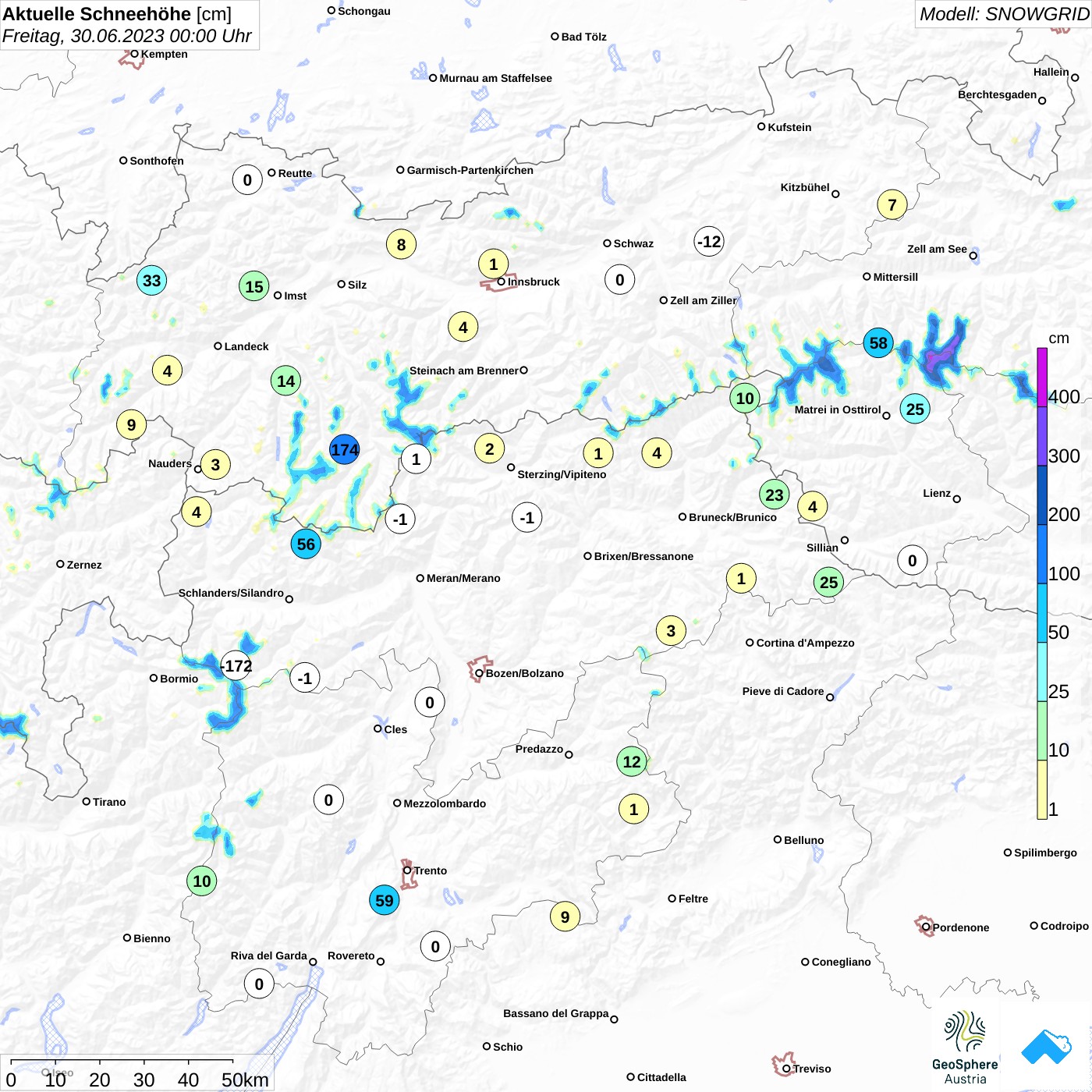This screenshot has width=1092, height=1092.
Task: Select the yellow 7 marker near Kitzbühel
Action: click(892, 204)
